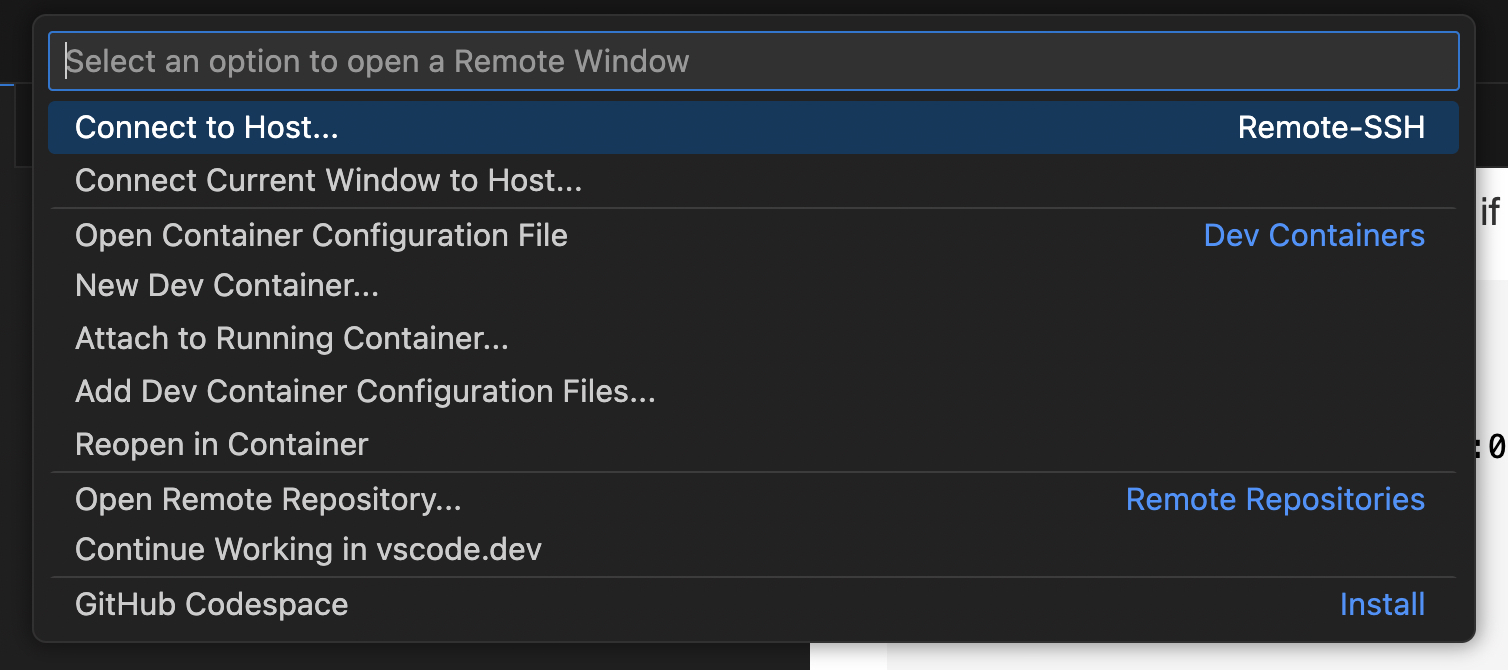Click the Remote Repositories group label

click(x=1275, y=499)
